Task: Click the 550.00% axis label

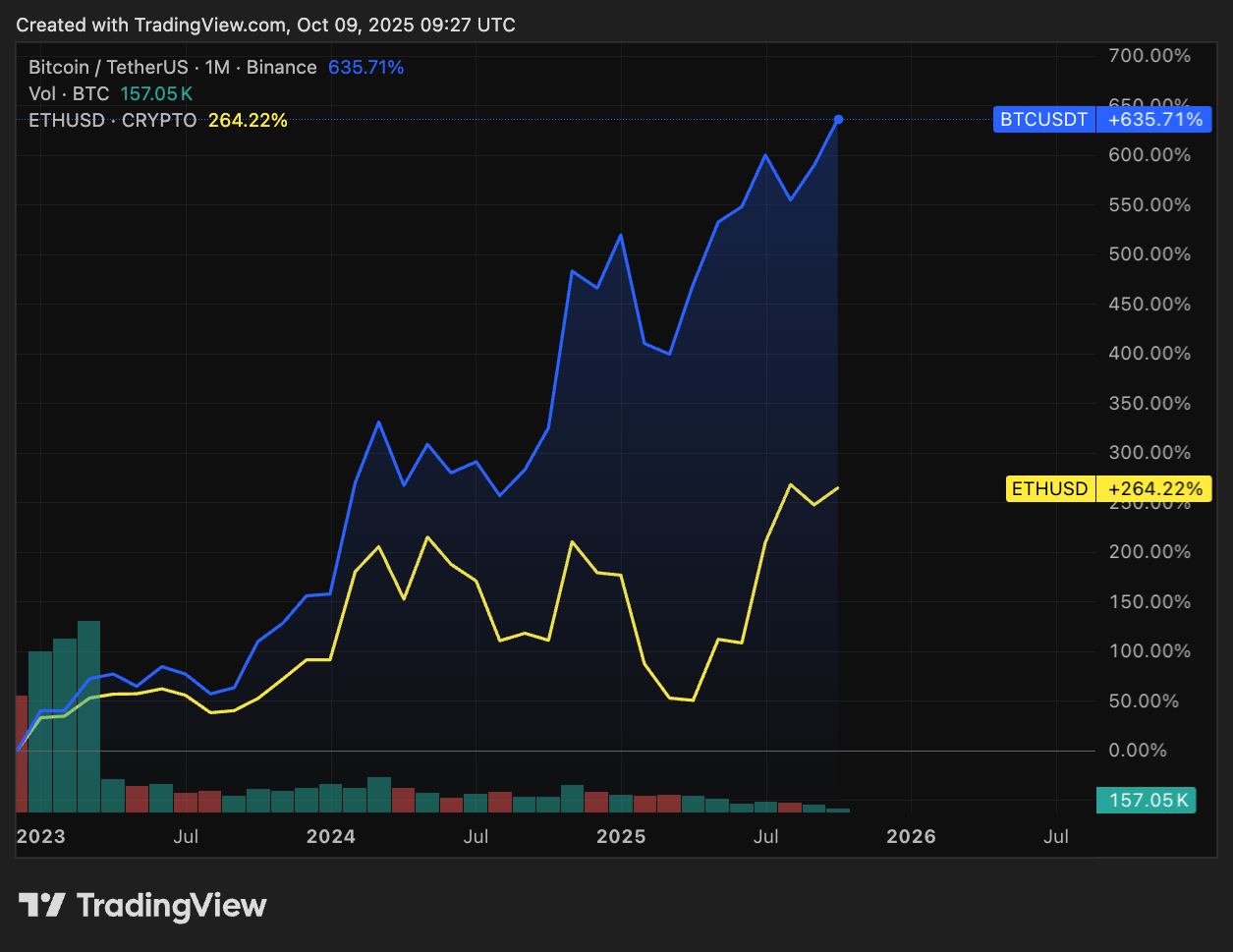Action: click(x=1149, y=205)
